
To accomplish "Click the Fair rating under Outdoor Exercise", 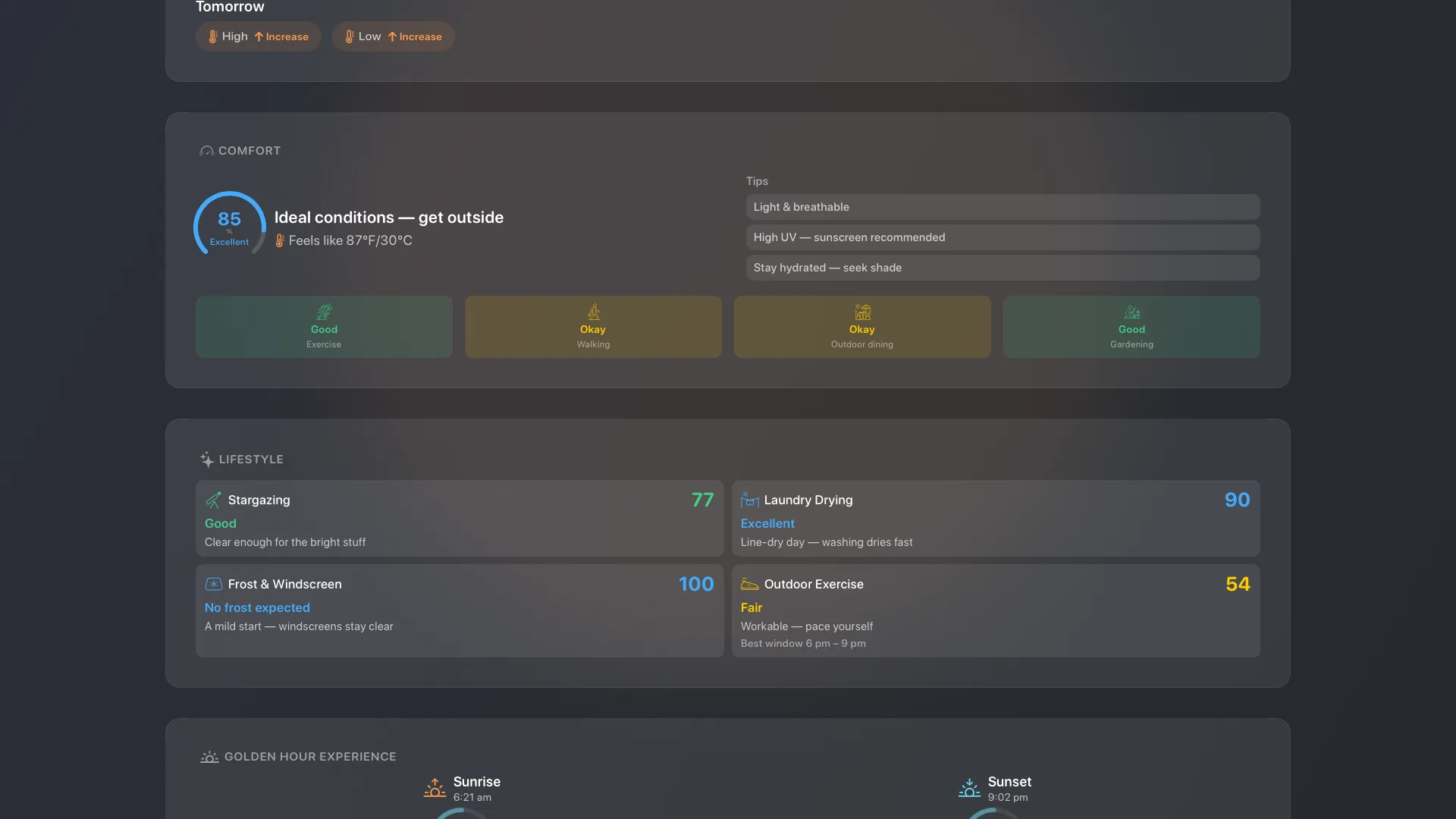I will [x=752, y=607].
